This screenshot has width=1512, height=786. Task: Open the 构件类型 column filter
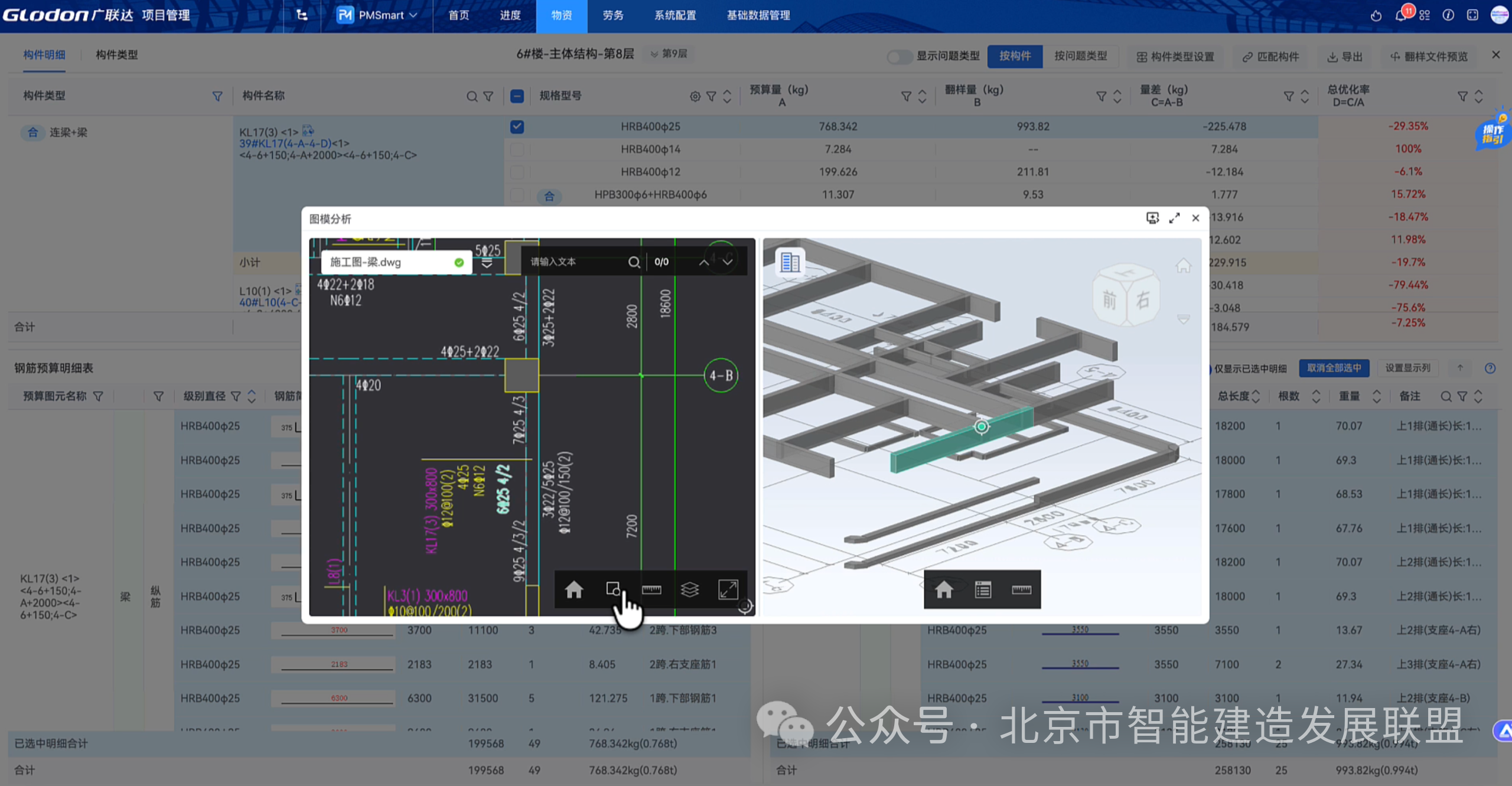[x=217, y=96]
